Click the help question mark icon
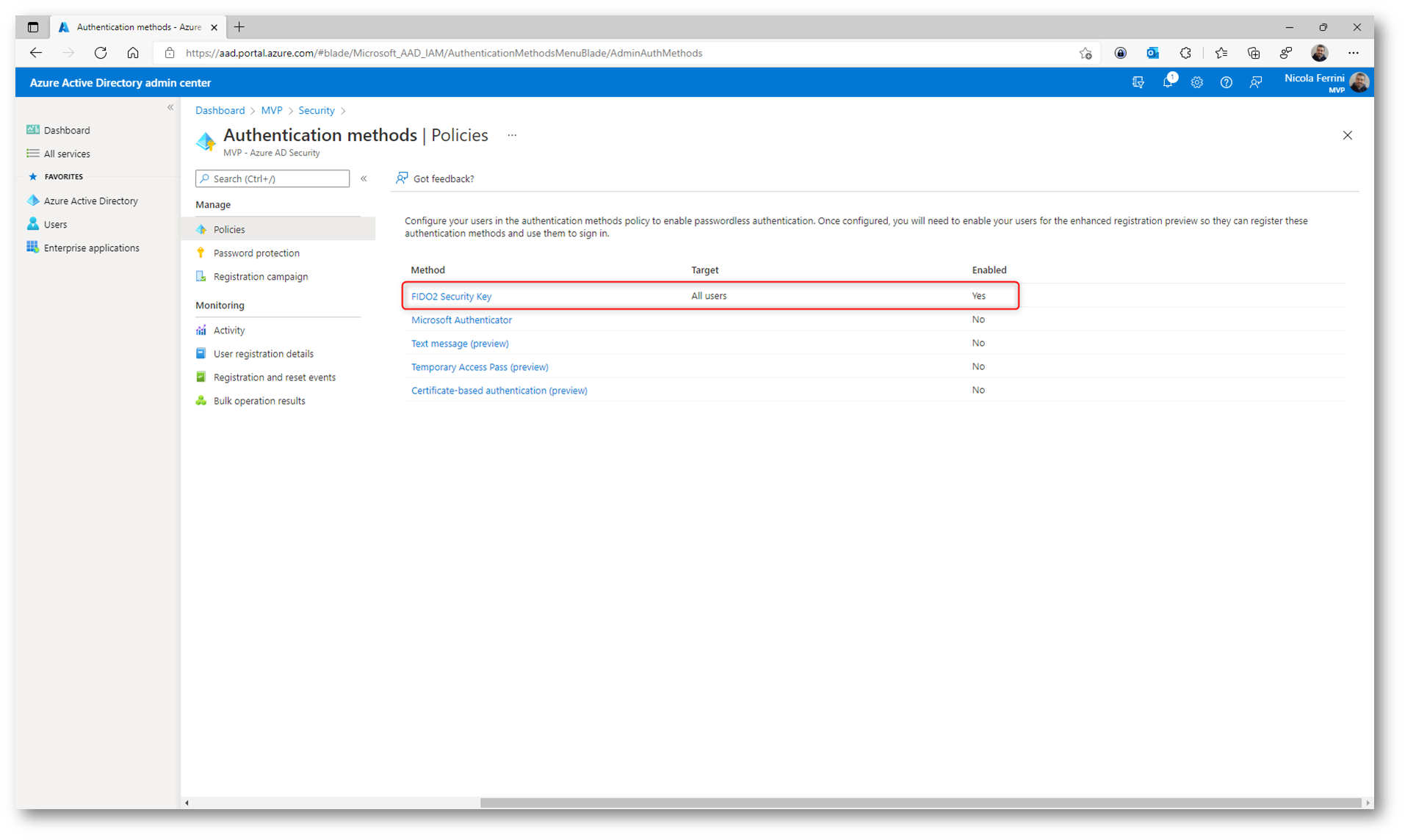Image resolution: width=1405 pixels, height=840 pixels. click(x=1226, y=82)
